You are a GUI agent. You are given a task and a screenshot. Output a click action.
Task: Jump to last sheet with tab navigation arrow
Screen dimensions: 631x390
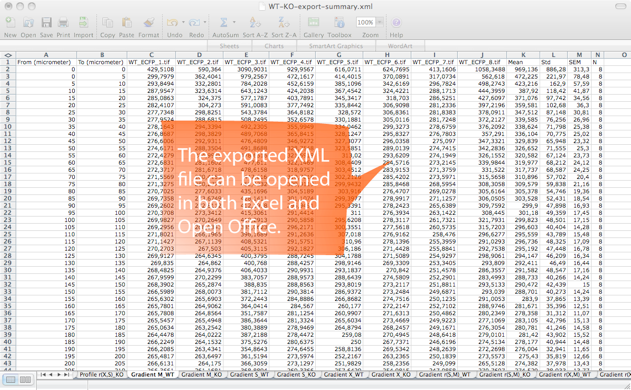click(x=66, y=375)
